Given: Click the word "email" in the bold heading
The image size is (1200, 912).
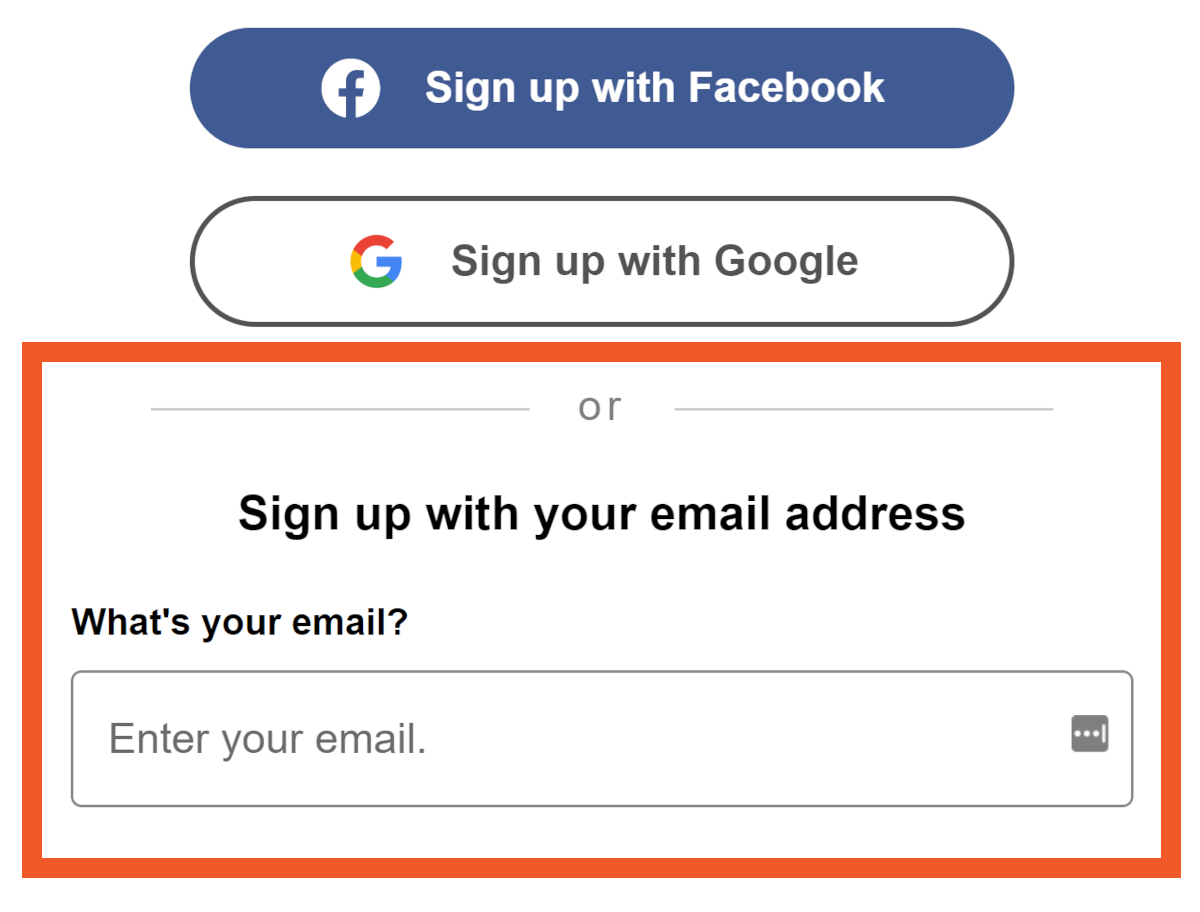Looking at the screenshot, I should [709, 514].
